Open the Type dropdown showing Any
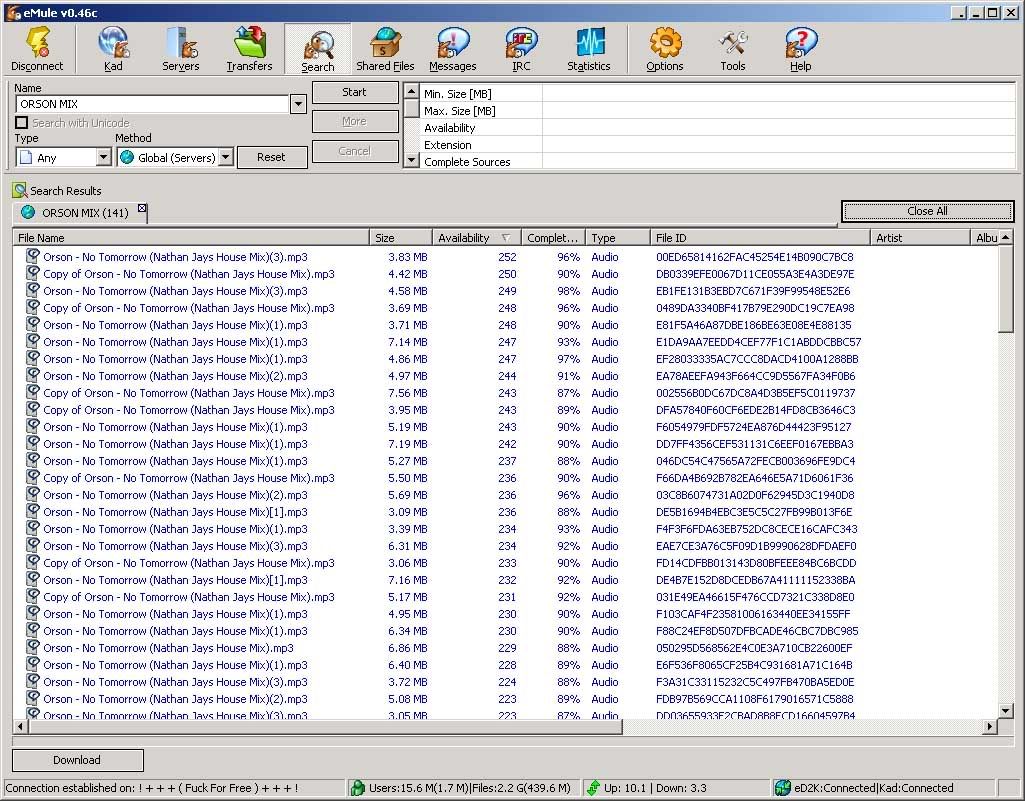1025x801 pixels. point(103,157)
